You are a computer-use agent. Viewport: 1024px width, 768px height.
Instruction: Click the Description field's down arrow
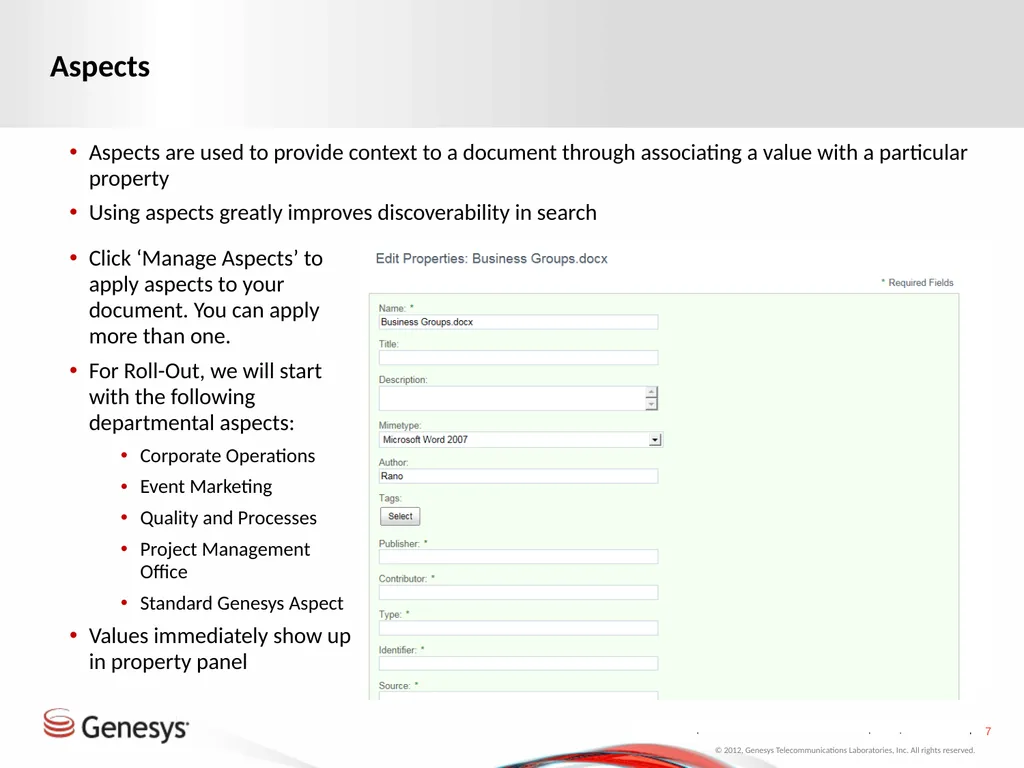[x=651, y=404]
